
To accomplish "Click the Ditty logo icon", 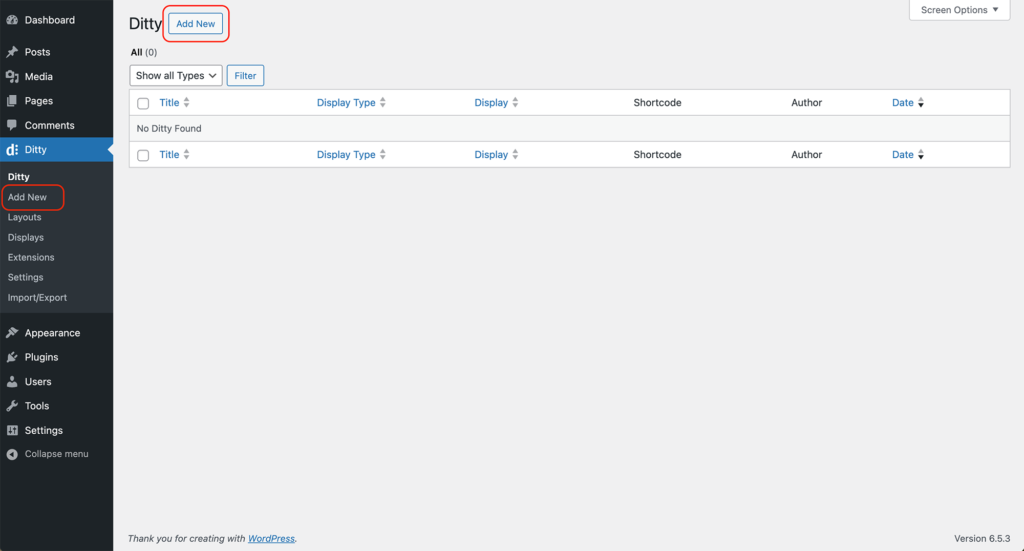I will click(12, 150).
